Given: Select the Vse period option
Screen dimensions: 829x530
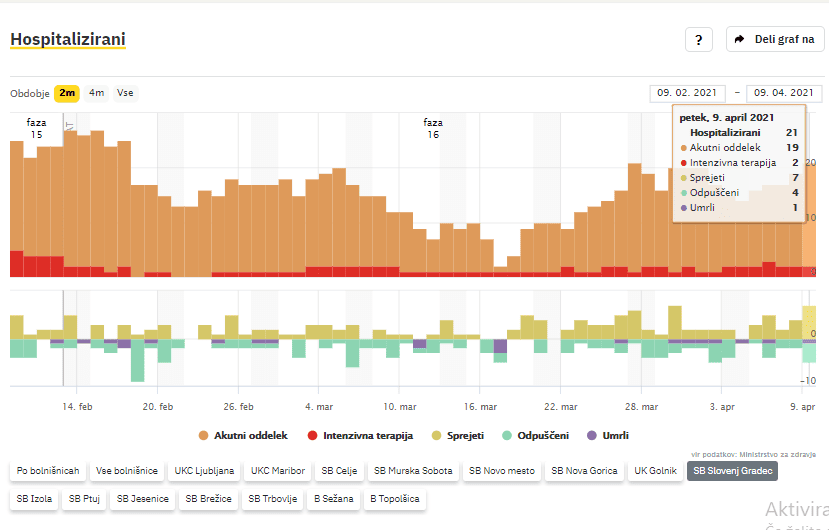Looking at the screenshot, I should [x=125, y=93].
